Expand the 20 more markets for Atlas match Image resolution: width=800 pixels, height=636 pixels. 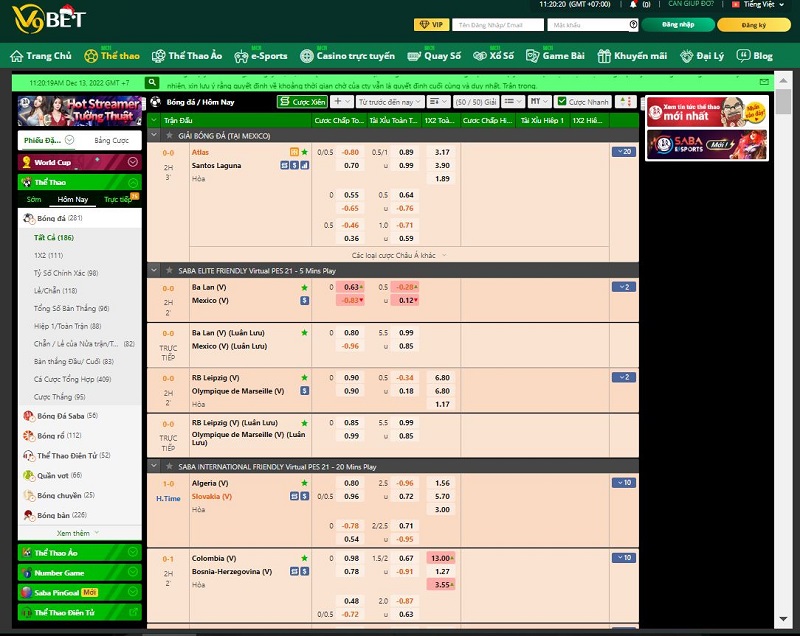(623, 152)
